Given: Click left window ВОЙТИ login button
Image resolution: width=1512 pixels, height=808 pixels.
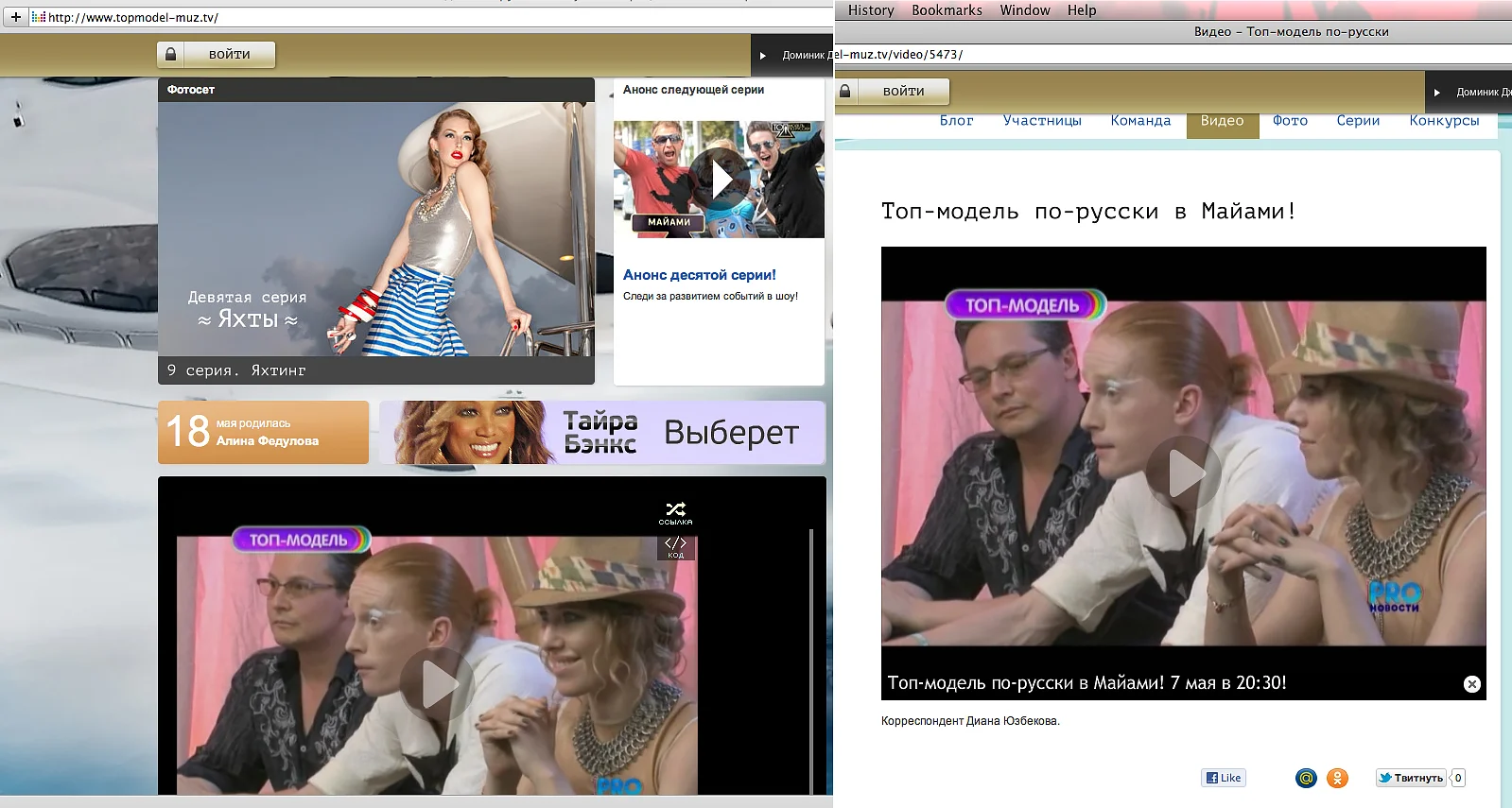Looking at the screenshot, I should (230, 55).
